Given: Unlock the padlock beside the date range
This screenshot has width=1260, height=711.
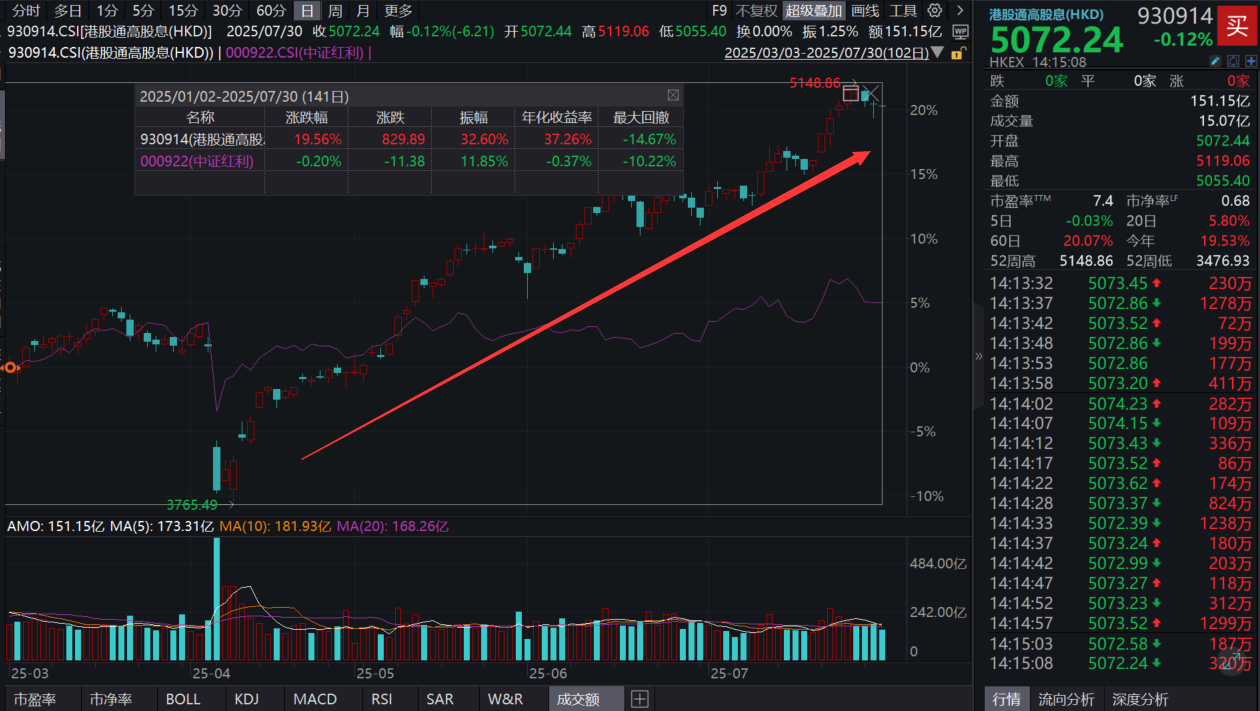Looking at the screenshot, I should [956, 55].
